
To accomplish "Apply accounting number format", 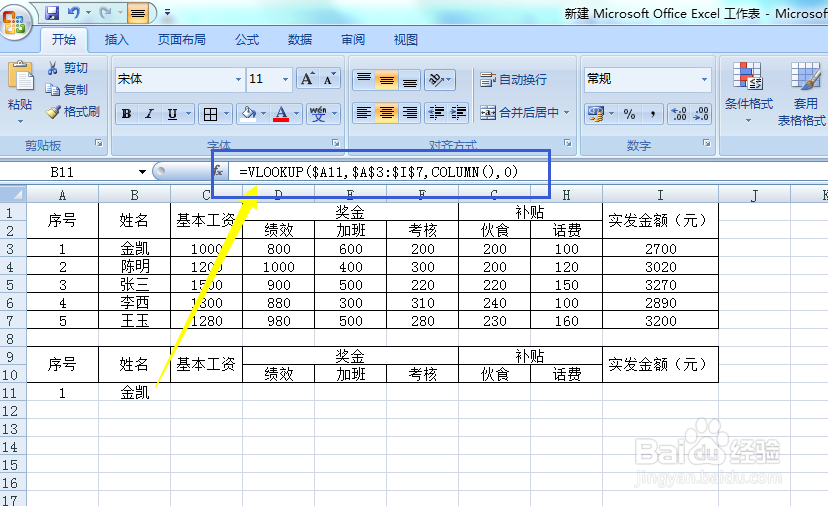I will (596, 114).
